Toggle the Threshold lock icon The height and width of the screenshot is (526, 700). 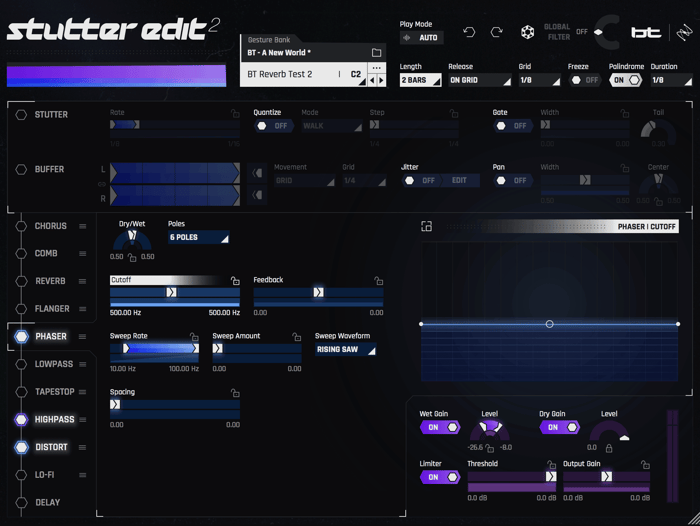551,464
